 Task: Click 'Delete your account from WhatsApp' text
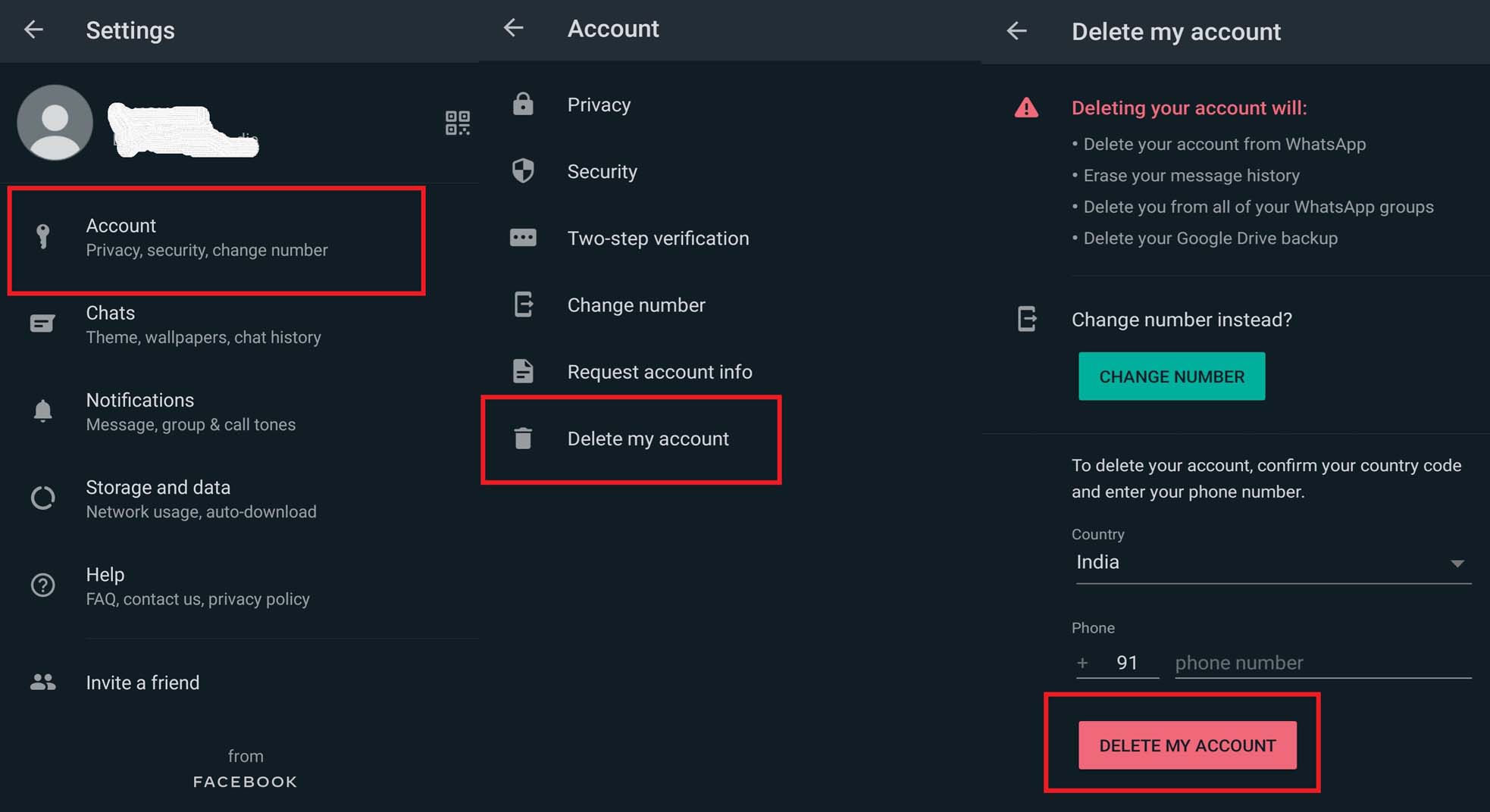coord(1224,144)
